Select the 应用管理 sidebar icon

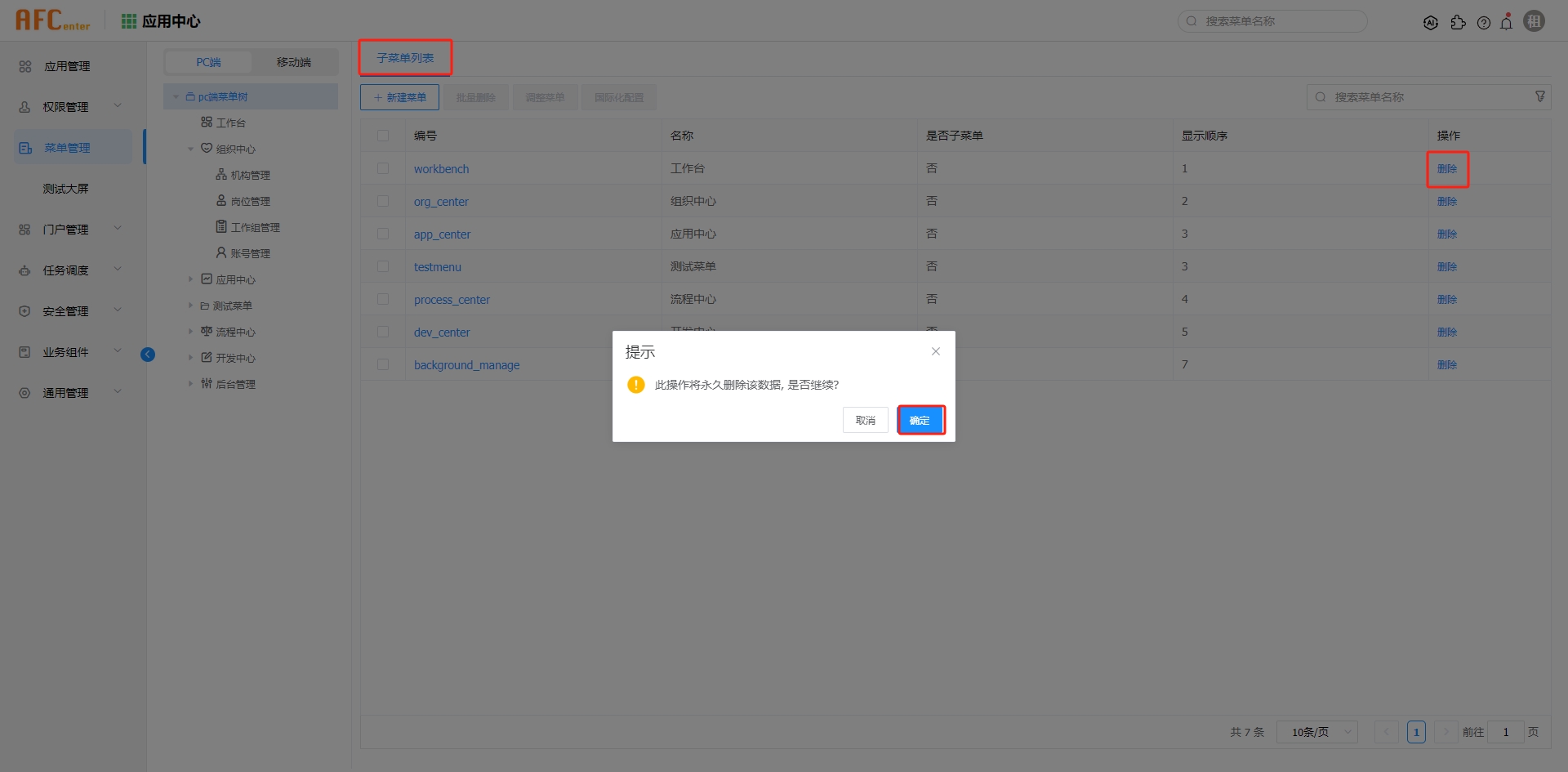pyautogui.click(x=24, y=66)
